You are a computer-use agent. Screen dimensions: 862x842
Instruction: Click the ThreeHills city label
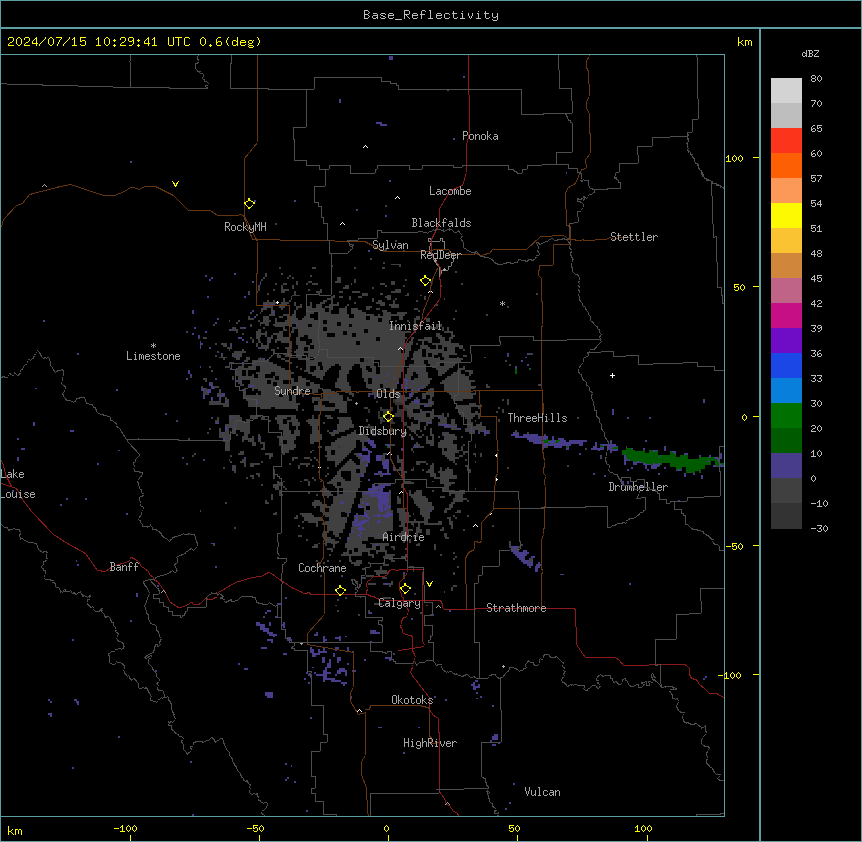[537, 418]
